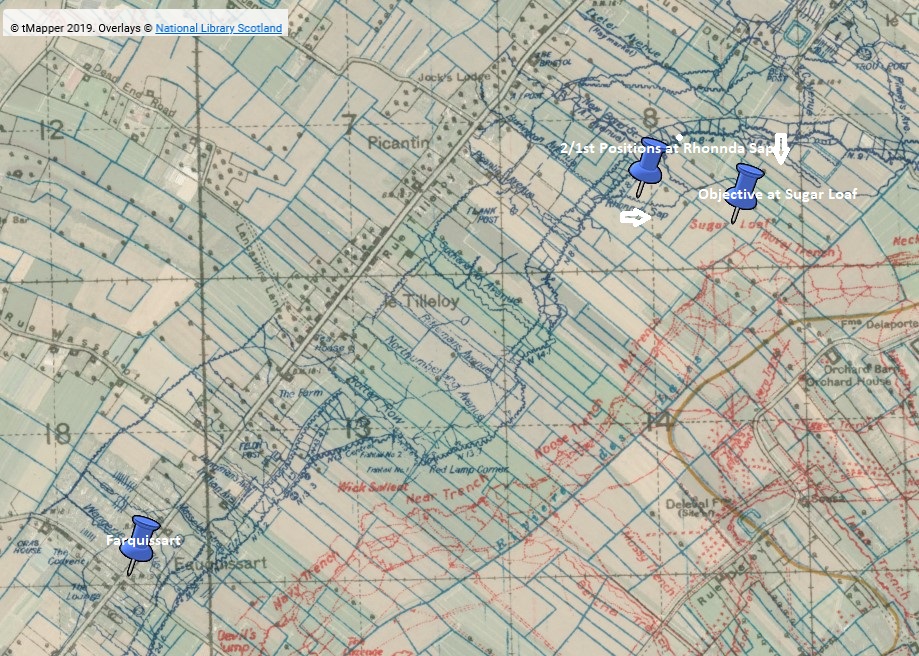The height and width of the screenshot is (656, 919).
Task: Click the 'Red Lamp Corner' label
Action: click(468, 470)
